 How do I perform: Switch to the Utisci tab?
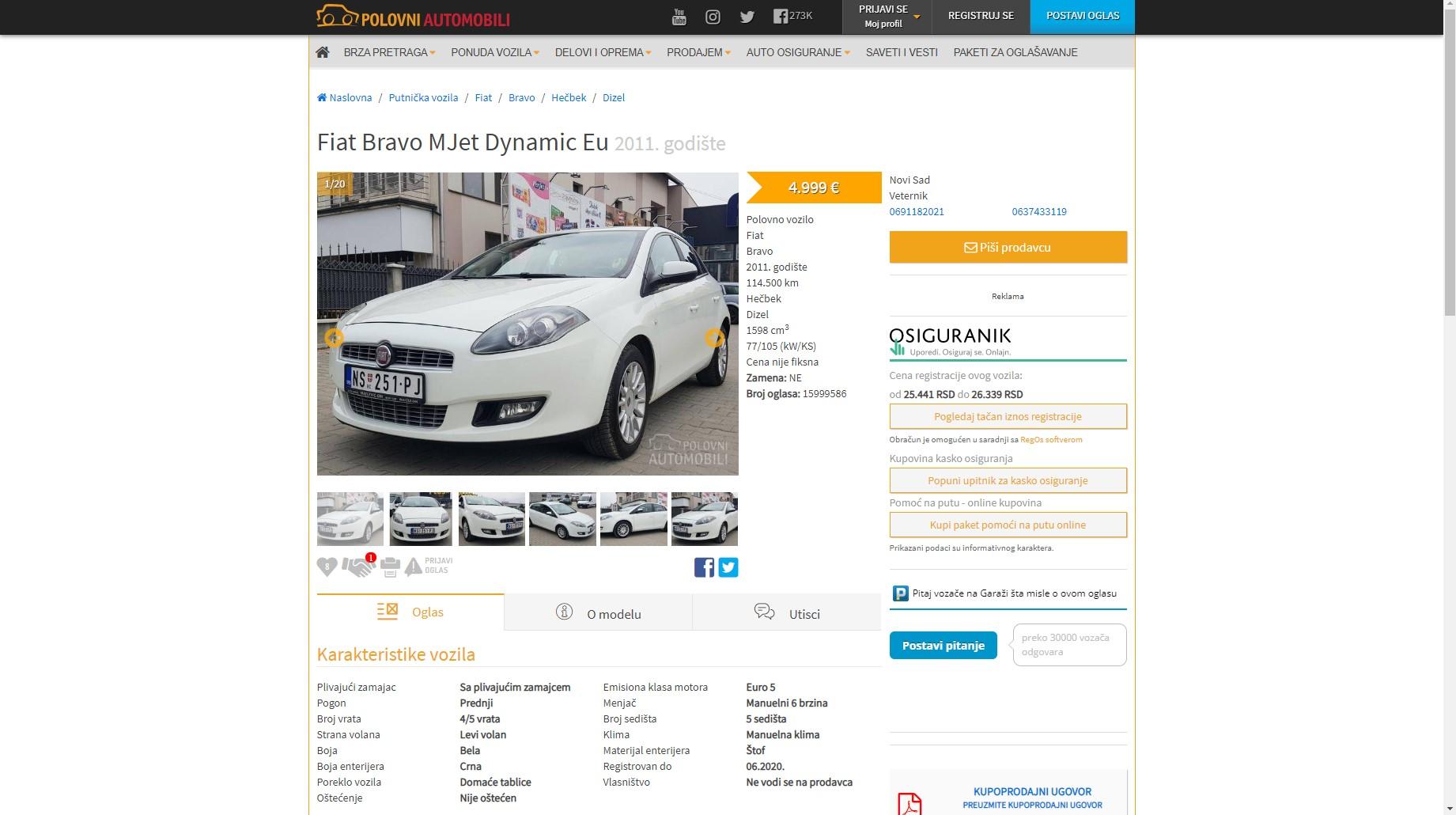[786, 613]
